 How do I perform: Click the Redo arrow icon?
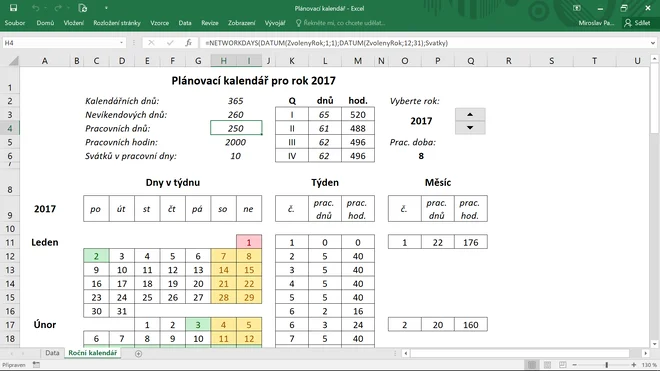58,8
